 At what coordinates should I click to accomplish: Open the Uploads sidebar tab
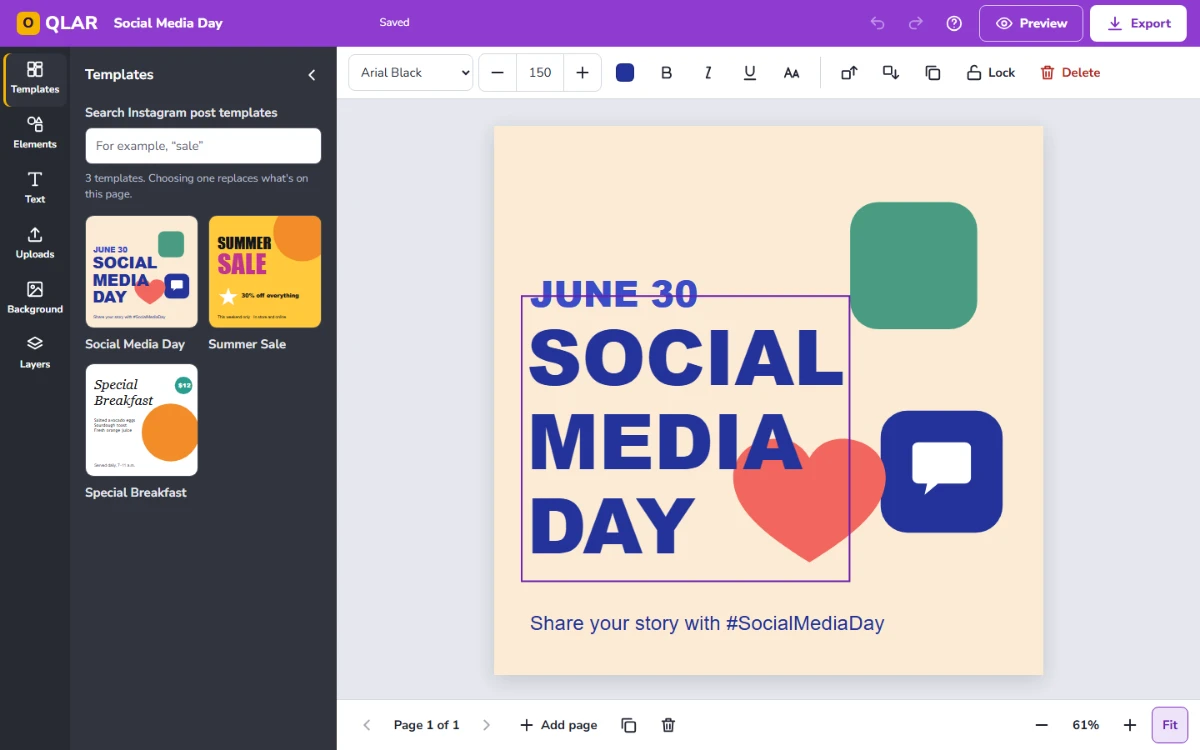coord(35,244)
